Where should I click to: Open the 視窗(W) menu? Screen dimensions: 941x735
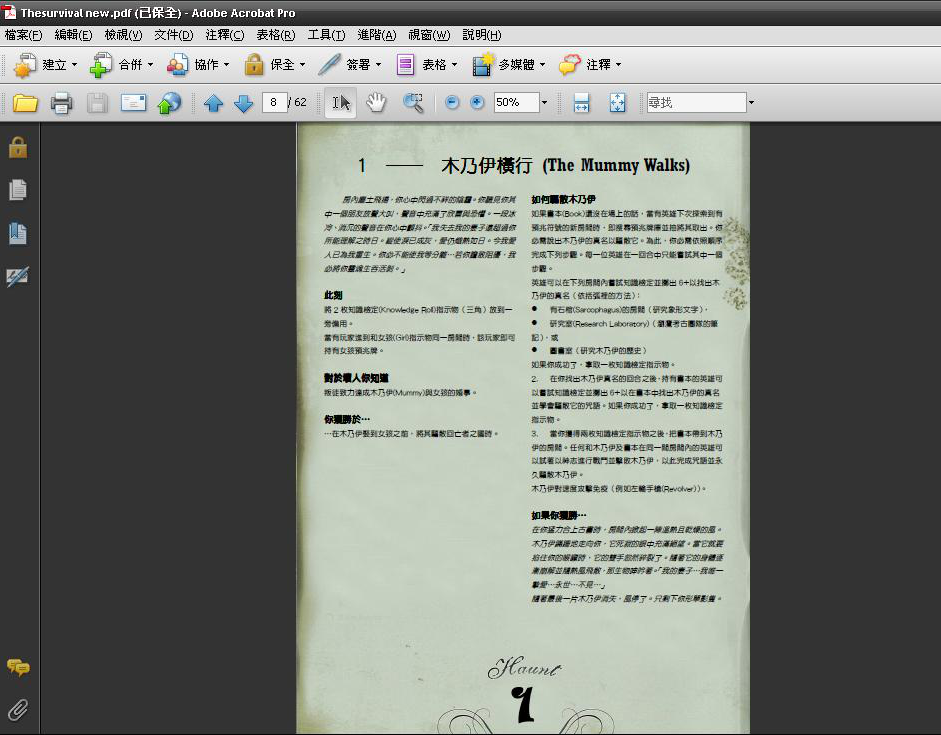[429, 35]
